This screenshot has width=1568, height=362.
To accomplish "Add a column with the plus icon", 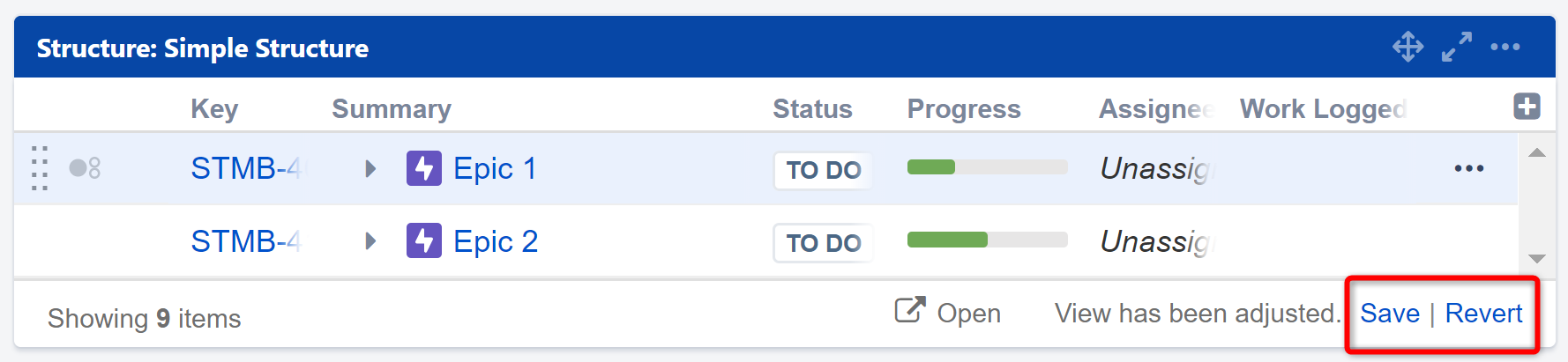I will click(1527, 107).
